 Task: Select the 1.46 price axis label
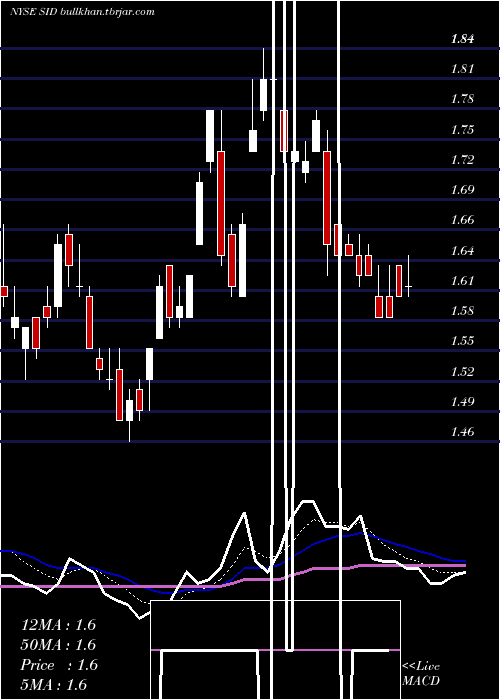462,432
